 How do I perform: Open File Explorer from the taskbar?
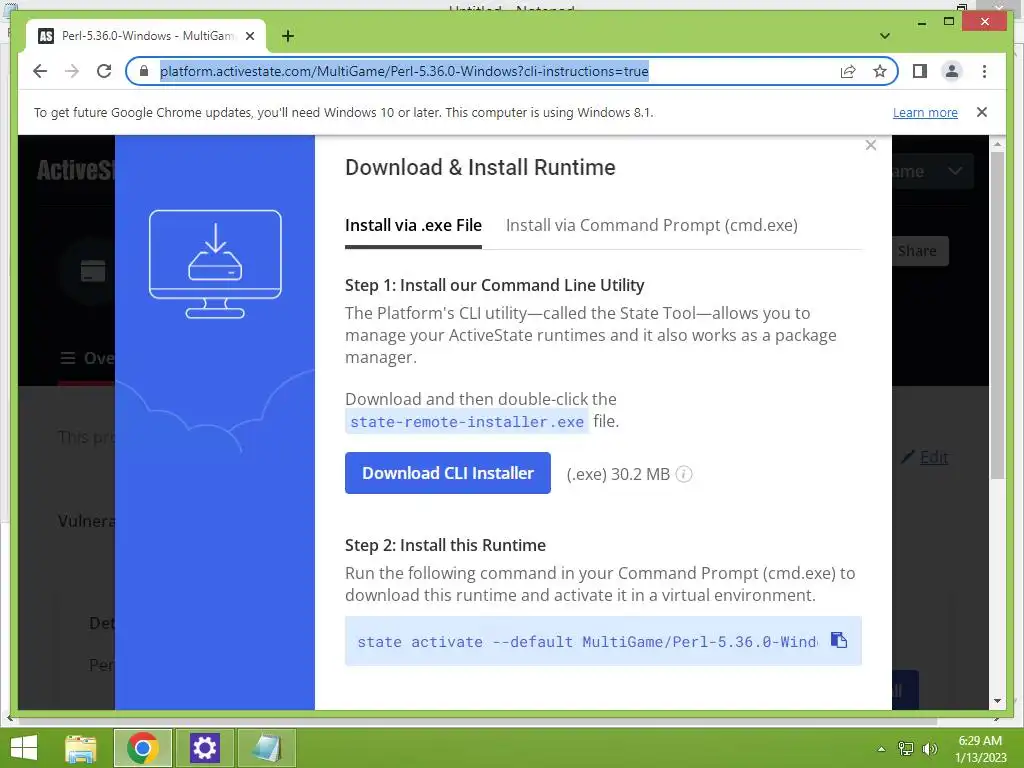81,748
